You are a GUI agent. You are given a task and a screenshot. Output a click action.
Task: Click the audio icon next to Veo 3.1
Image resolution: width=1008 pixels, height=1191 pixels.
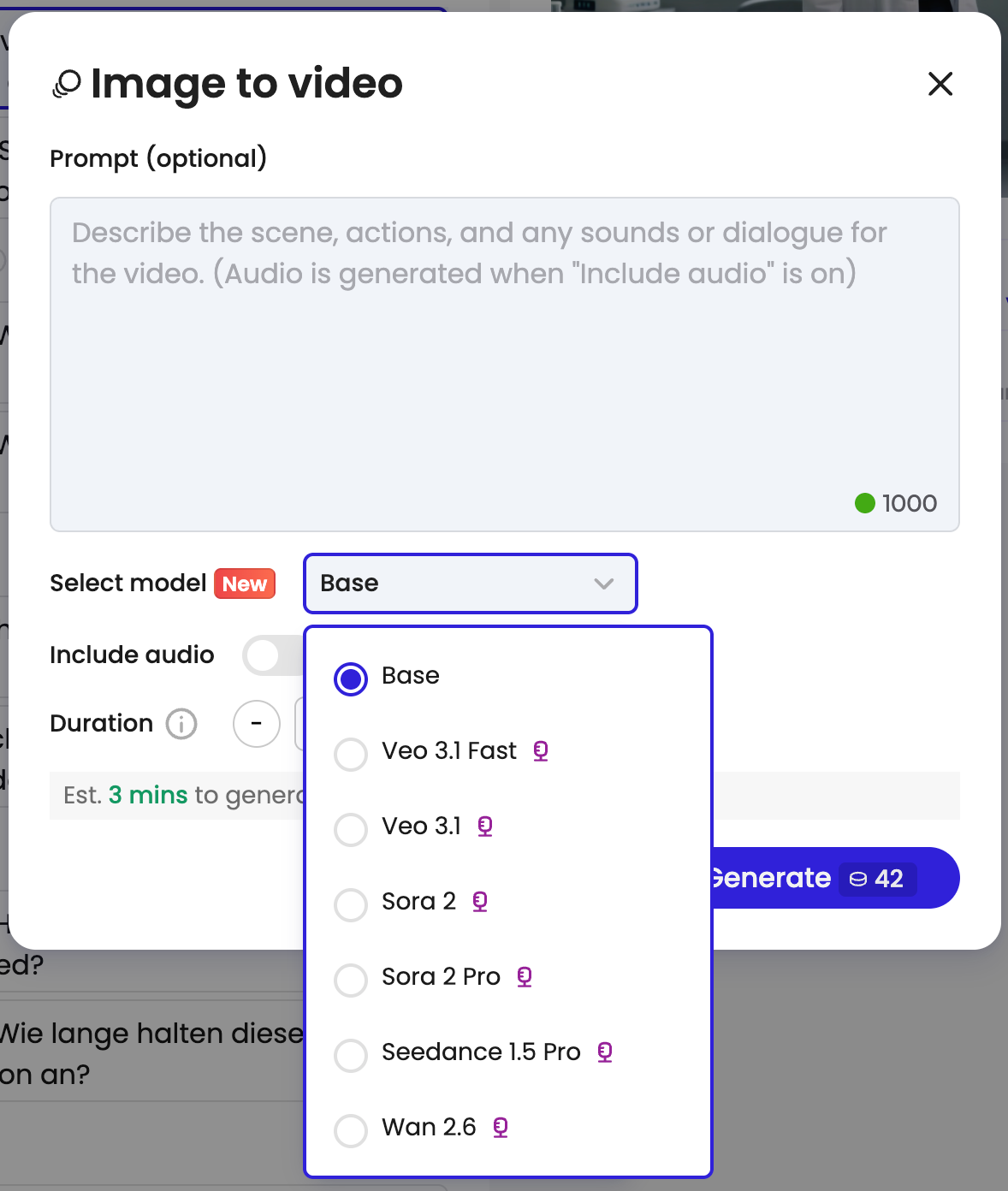click(485, 827)
